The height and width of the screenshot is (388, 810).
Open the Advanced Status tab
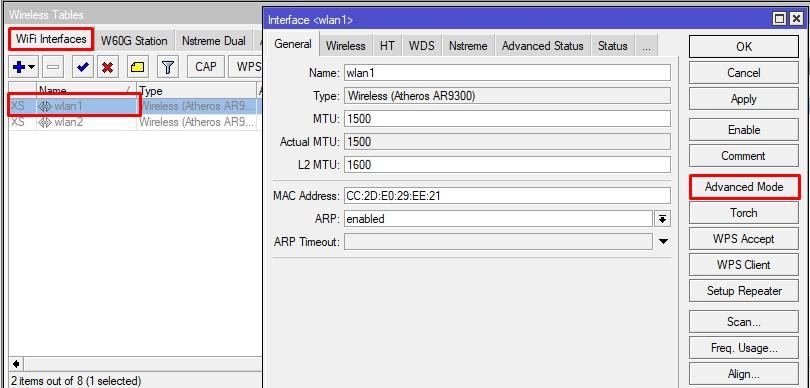point(542,45)
